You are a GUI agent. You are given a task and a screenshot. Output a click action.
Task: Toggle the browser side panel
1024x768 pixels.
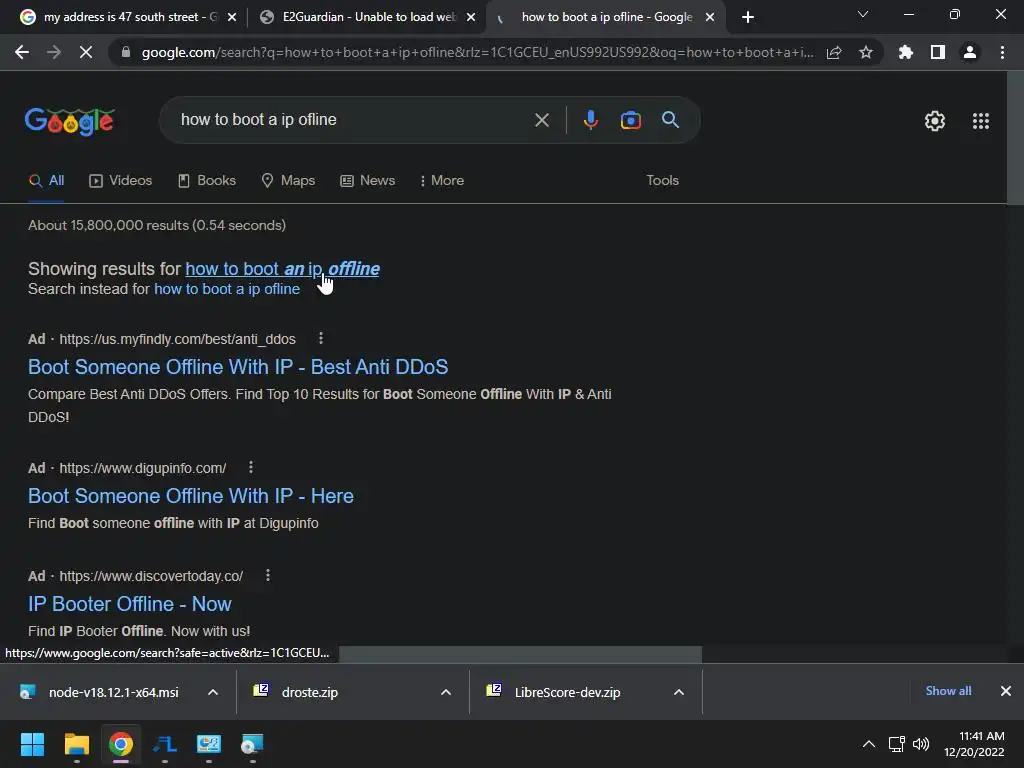[x=938, y=52]
